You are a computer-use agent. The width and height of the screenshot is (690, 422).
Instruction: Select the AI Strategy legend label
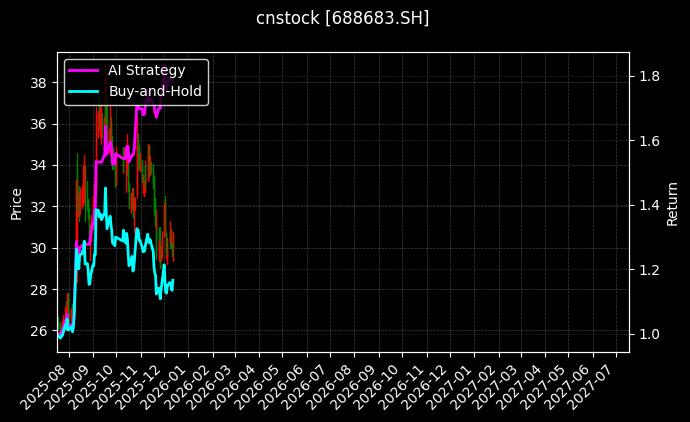(146, 70)
